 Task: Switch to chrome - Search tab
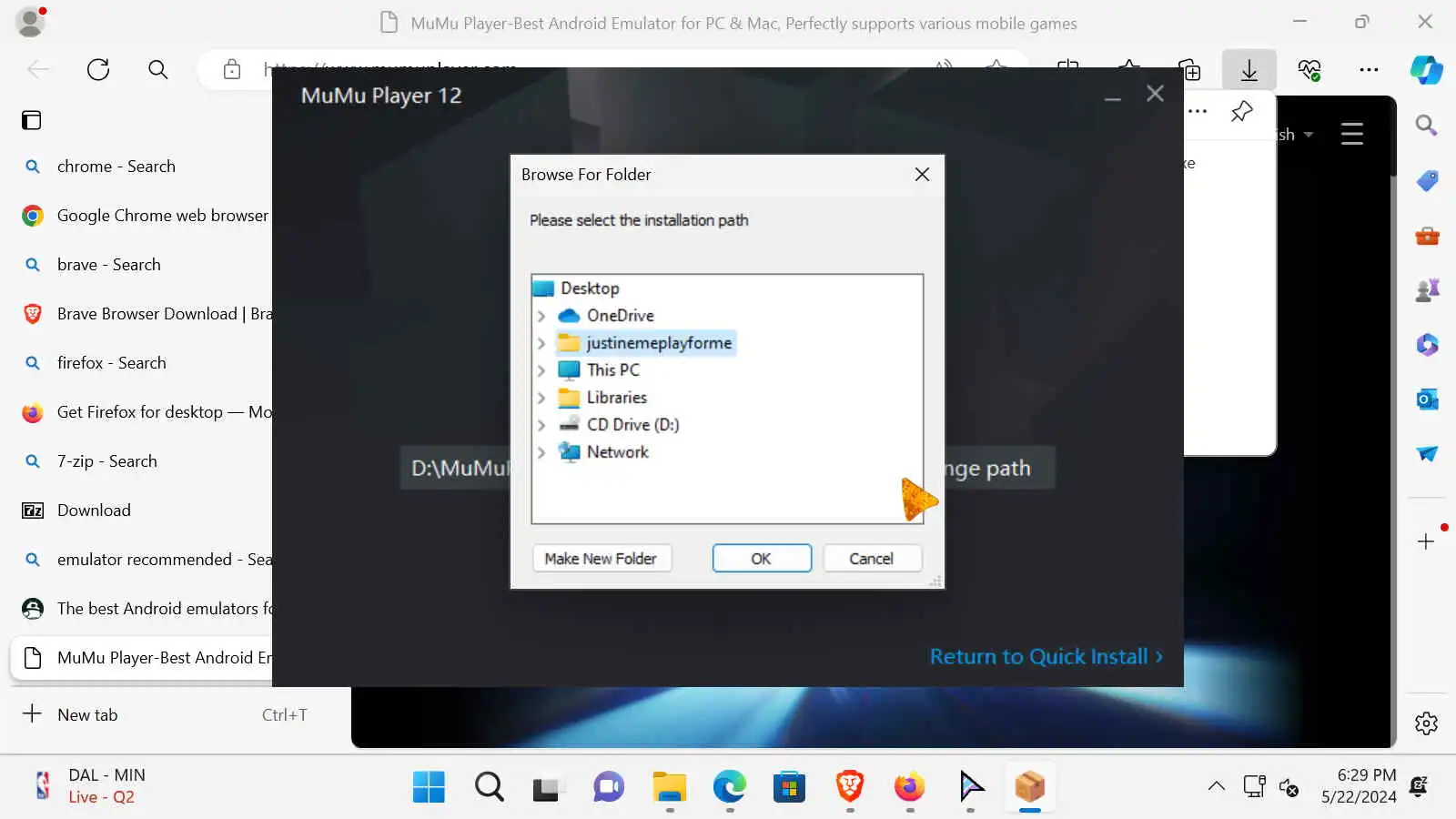click(x=141, y=167)
